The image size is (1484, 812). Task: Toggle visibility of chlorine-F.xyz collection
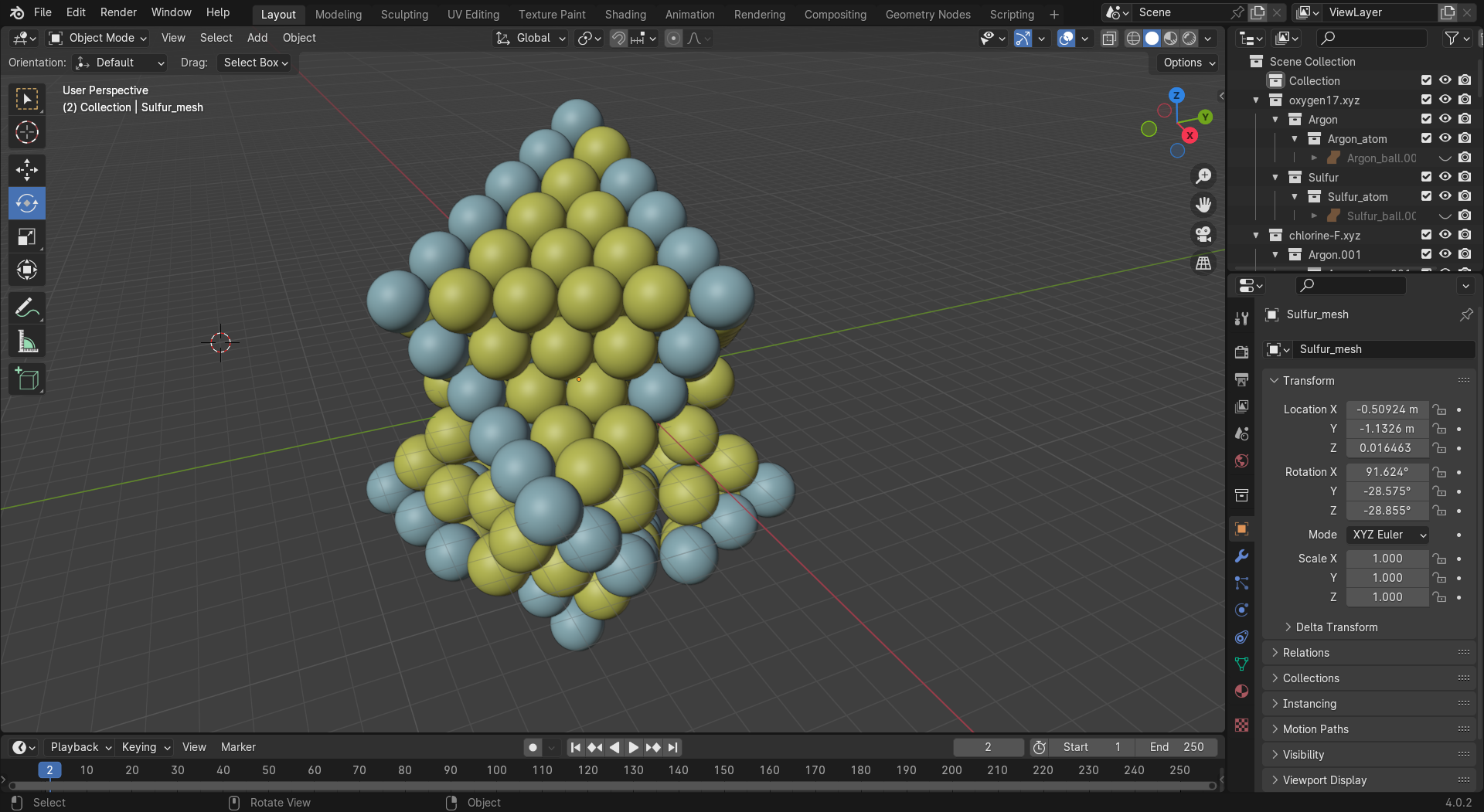pos(1445,235)
